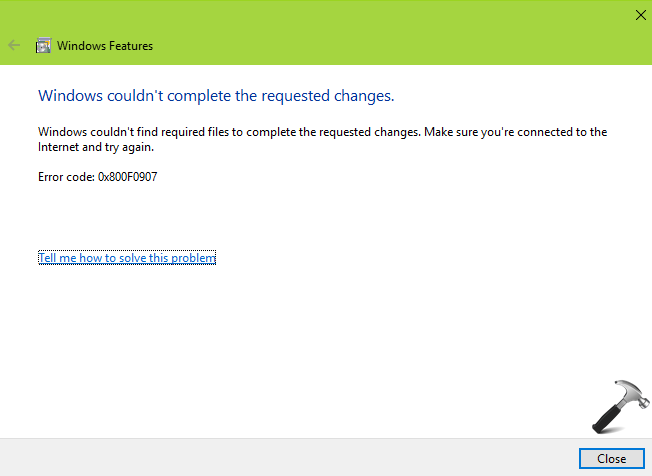
Task: Click the Close button
Action: [x=612, y=459]
